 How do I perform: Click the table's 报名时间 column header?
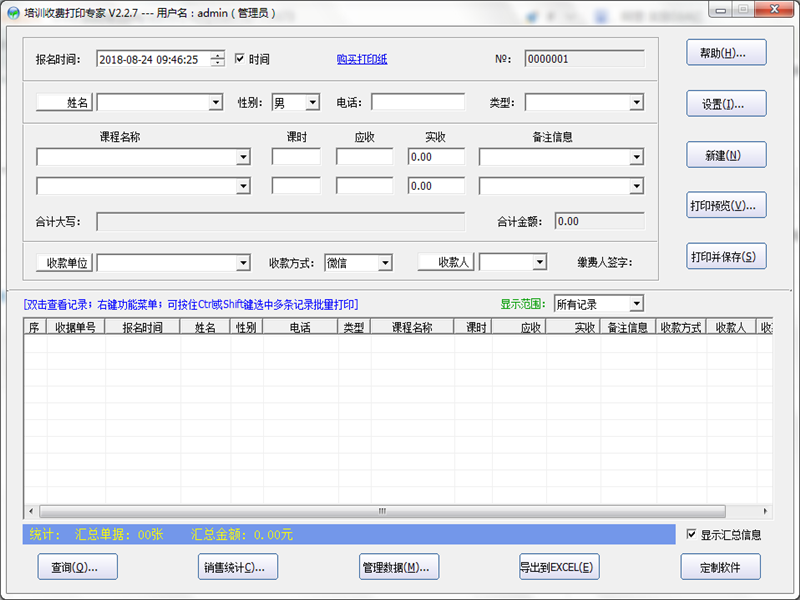142,327
